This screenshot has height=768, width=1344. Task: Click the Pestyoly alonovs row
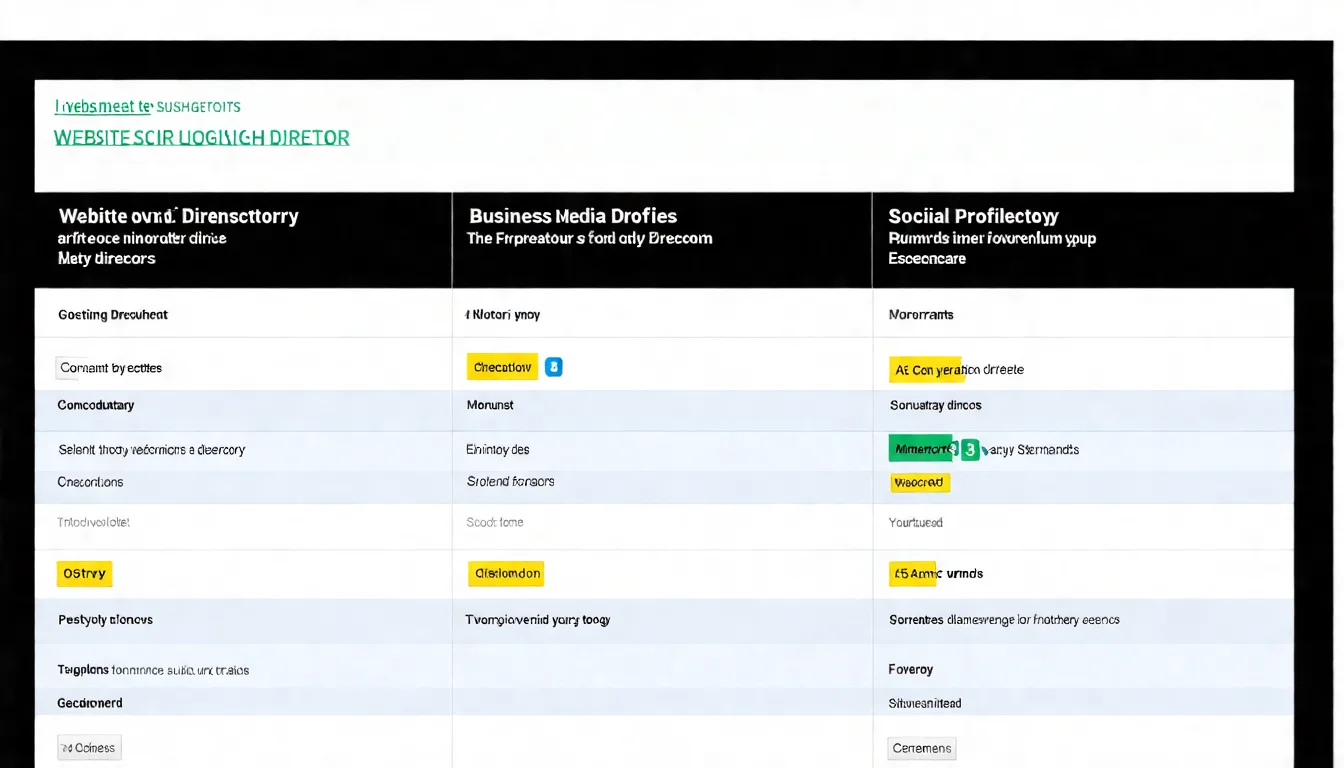[105, 620]
